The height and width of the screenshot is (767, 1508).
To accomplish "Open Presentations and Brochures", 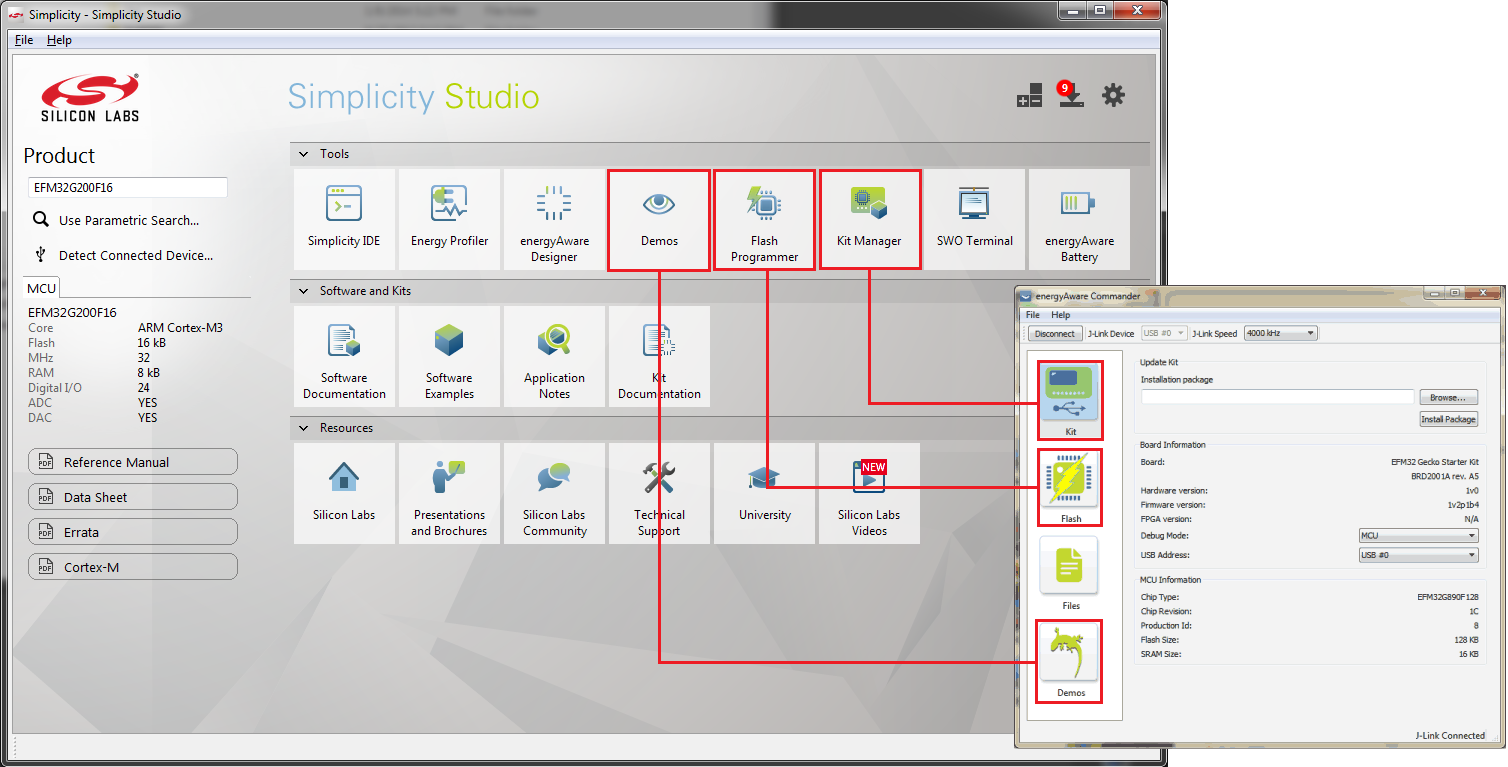I will click(449, 493).
